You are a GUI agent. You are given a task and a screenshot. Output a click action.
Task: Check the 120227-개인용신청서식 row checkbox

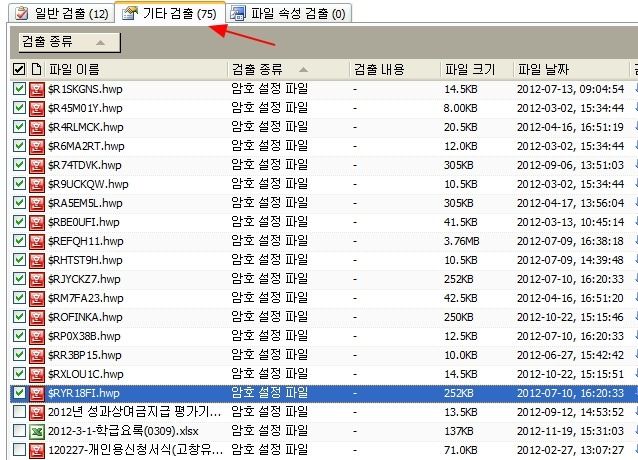(x=19, y=450)
